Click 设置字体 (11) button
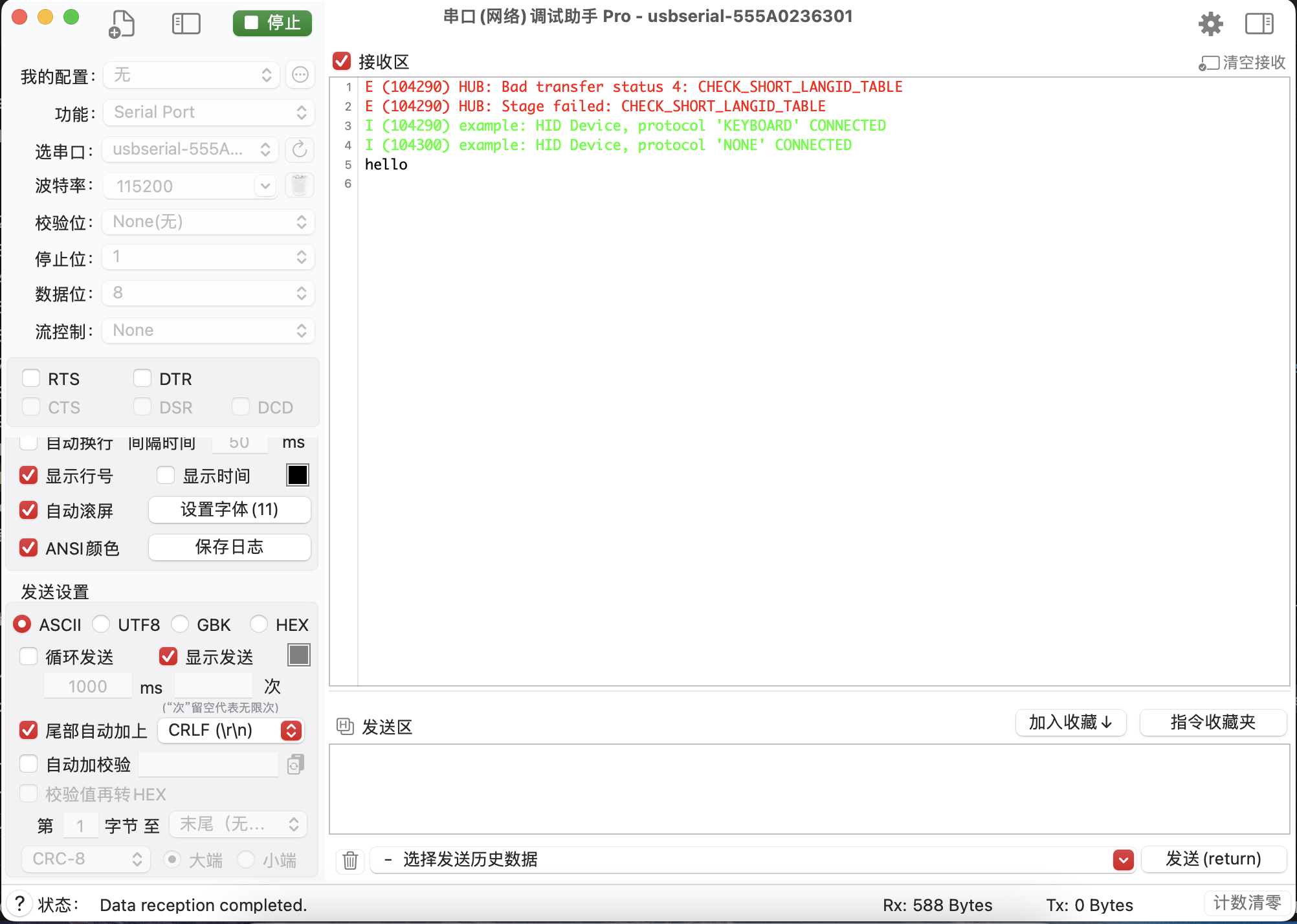This screenshot has height=924, width=1297. 230,510
